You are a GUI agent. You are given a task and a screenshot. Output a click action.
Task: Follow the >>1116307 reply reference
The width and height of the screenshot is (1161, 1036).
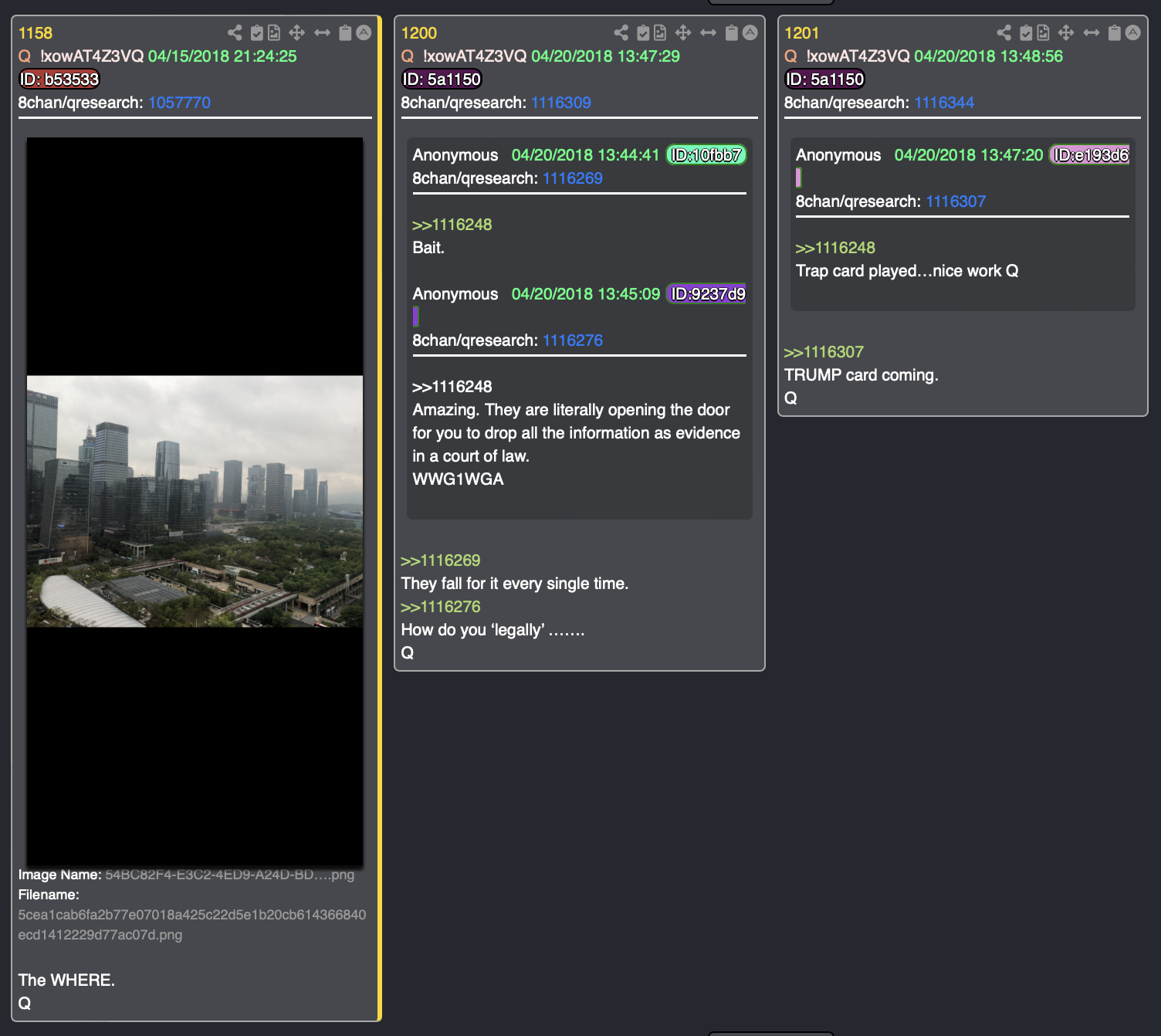pyautogui.click(x=824, y=352)
